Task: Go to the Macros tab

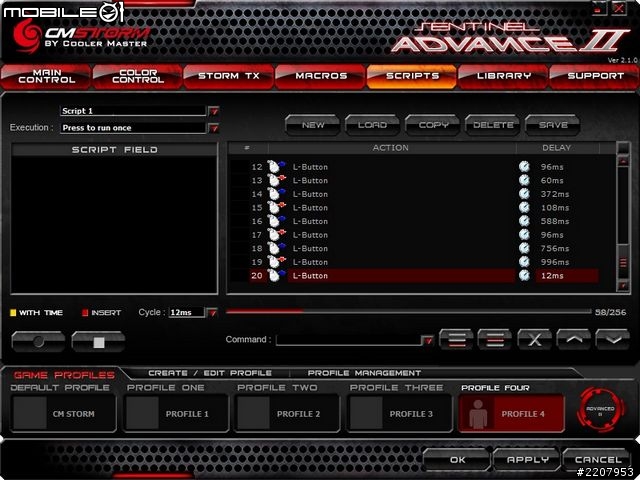Action: pos(320,76)
